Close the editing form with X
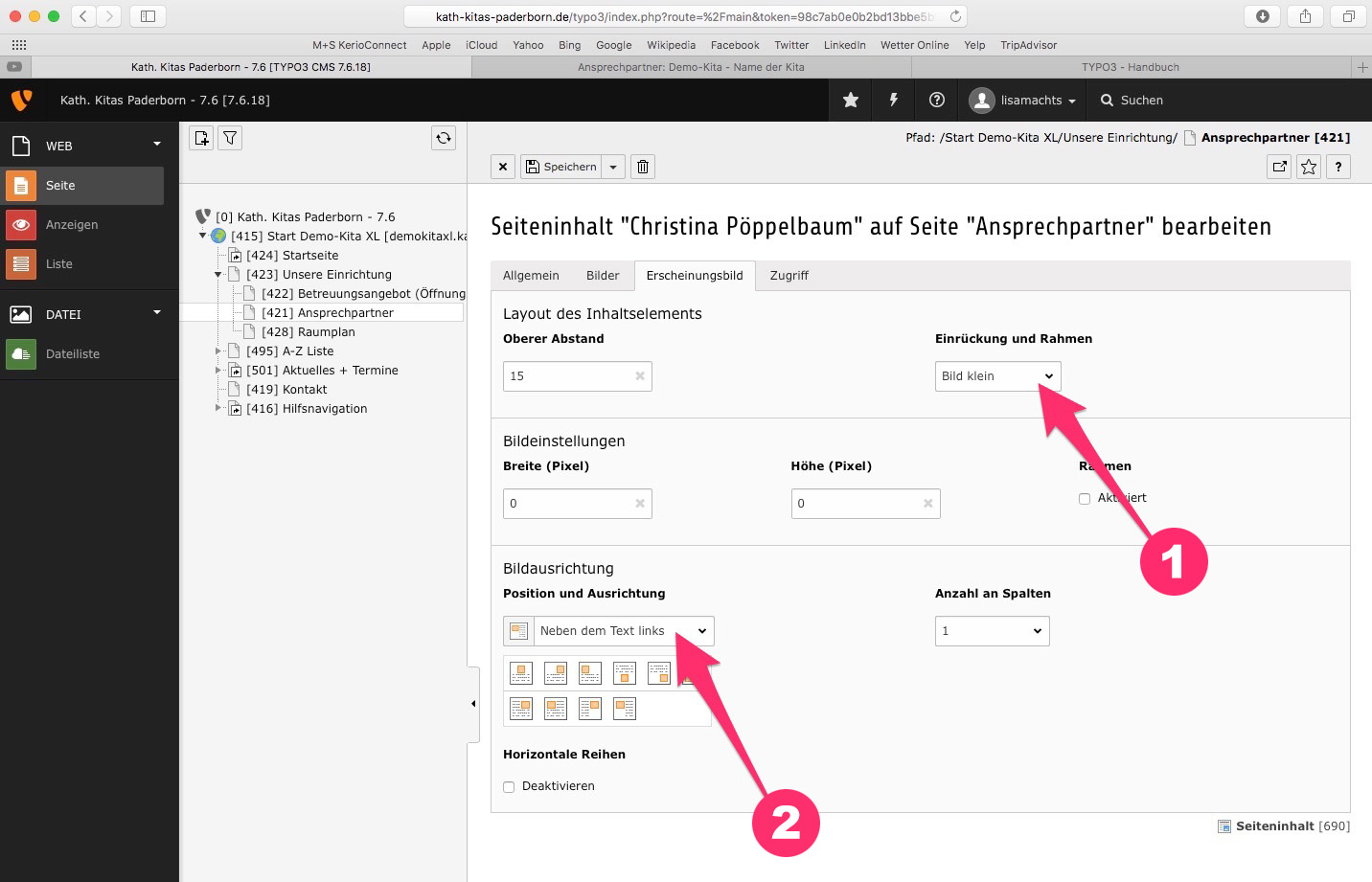 coord(503,167)
